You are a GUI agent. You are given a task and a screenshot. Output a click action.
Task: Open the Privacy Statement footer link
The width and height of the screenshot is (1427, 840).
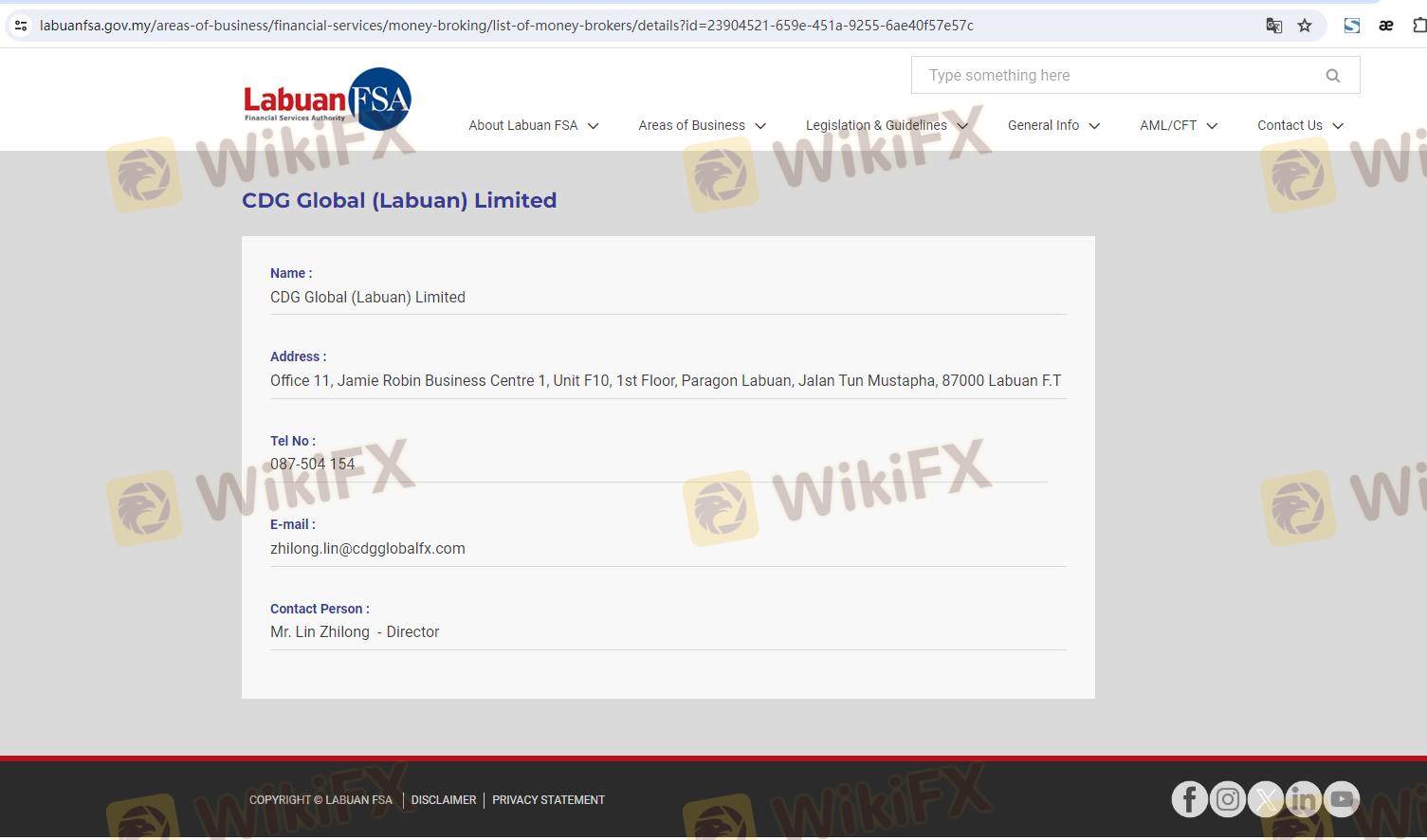548,800
